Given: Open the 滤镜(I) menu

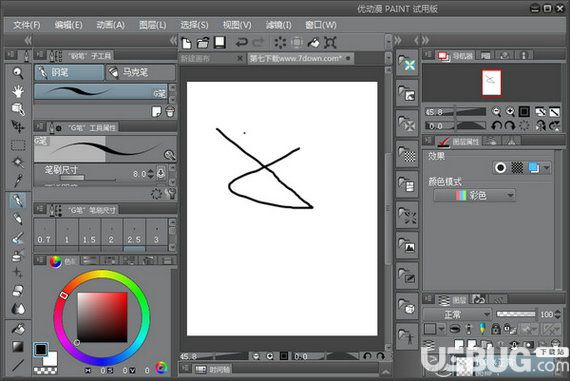Looking at the screenshot, I should point(278,25).
